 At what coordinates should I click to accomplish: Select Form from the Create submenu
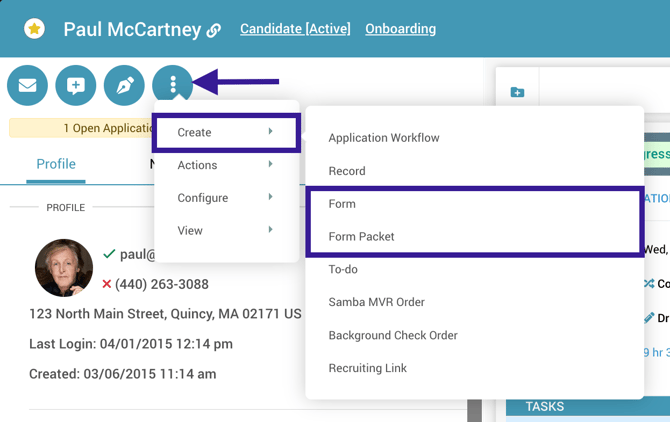(342, 204)
